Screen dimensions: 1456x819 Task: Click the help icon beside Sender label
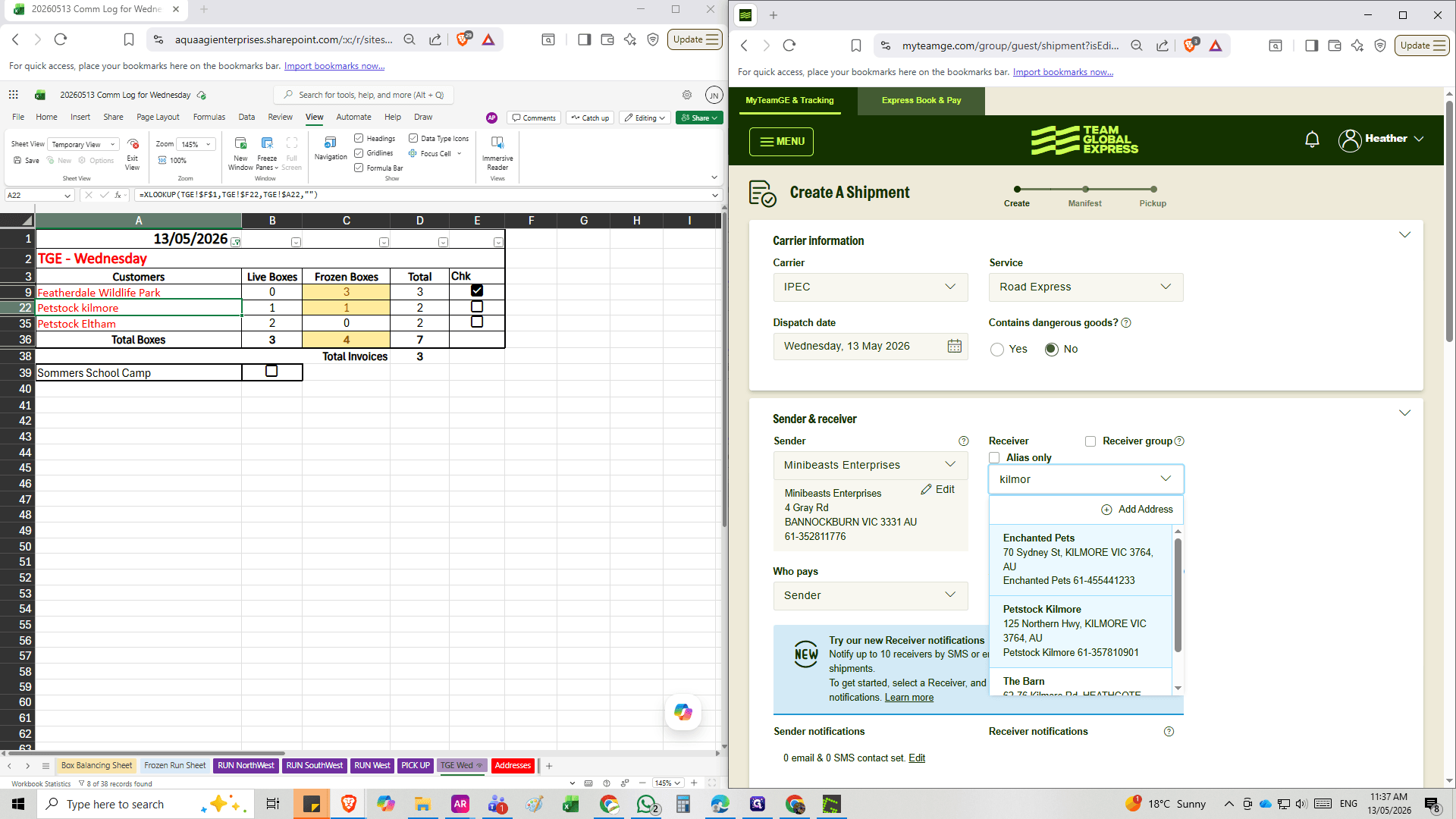tap(964, 441)
